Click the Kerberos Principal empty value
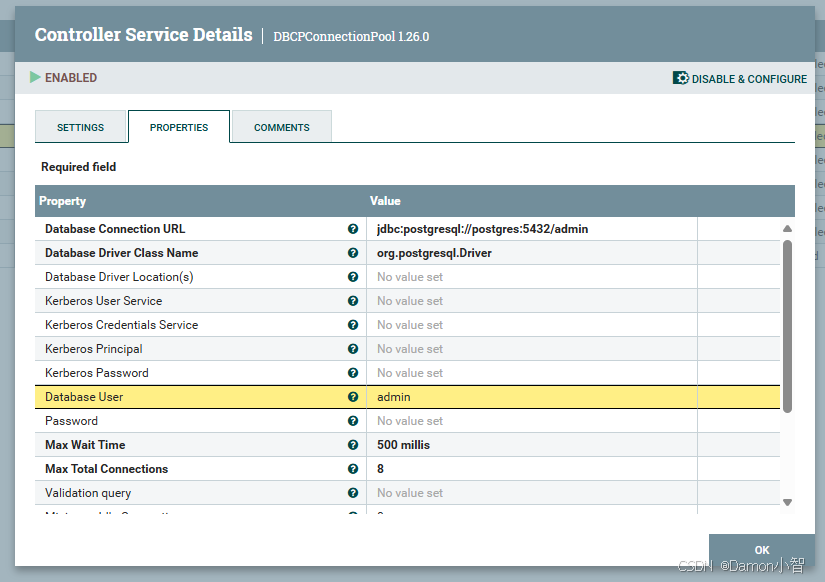Image resolution: width=825 pixels, height=582 pixels. click(409, 349)
